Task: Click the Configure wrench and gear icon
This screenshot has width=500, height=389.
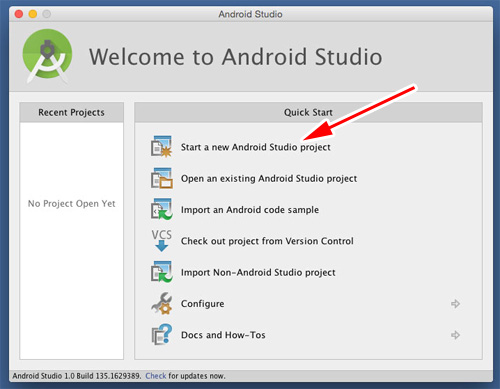Action: (162, 303)
